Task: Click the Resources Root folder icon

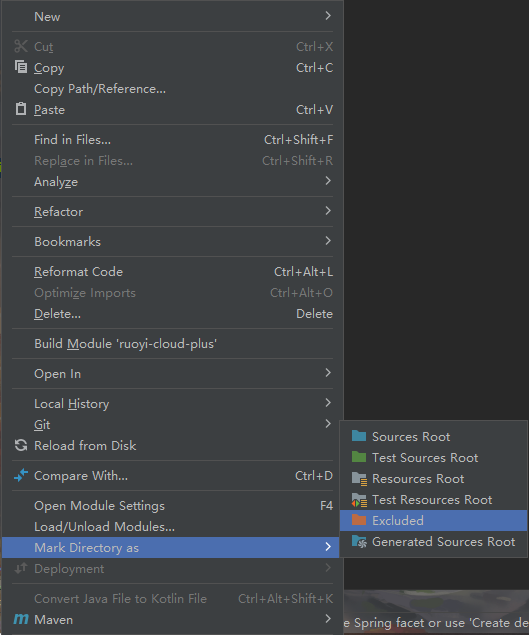Action: [x=359, y=478]
